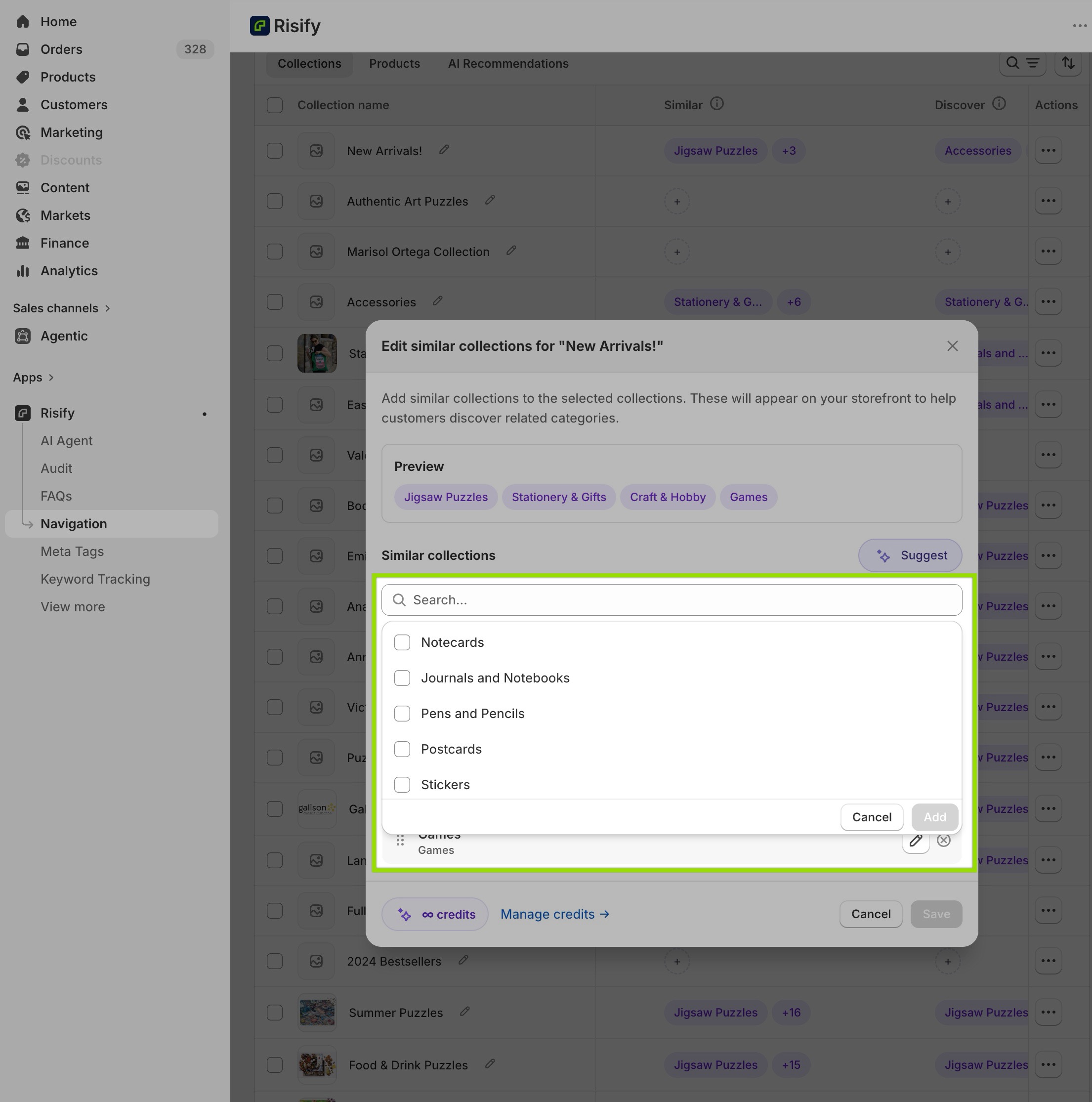1092x1102 pixels.
Task: Expand the +15 badge in Food & Drink row
Action: pyautogui.click(x=791, y=1065)
